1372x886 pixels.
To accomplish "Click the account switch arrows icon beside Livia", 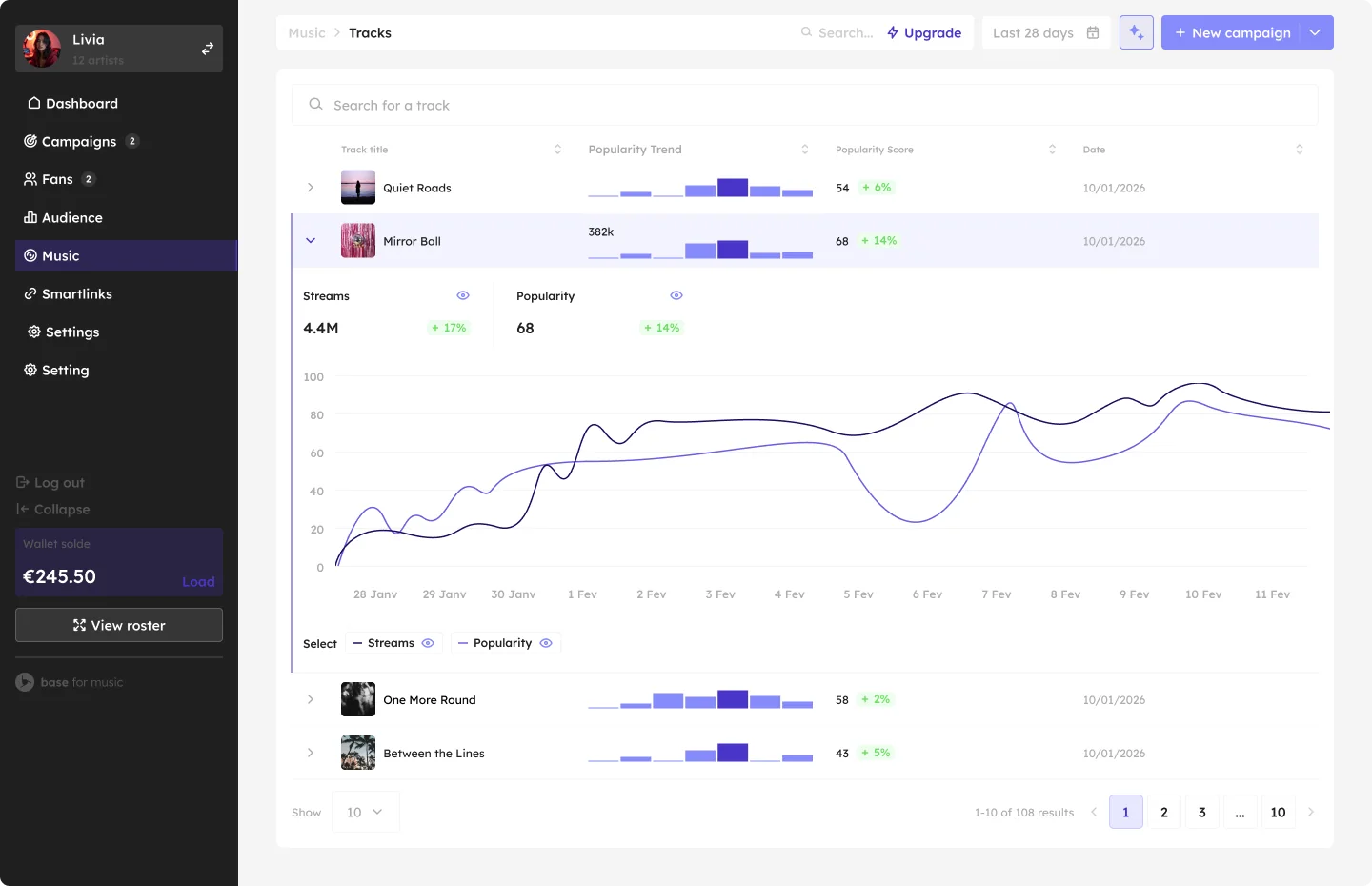I will pos(208,49).
